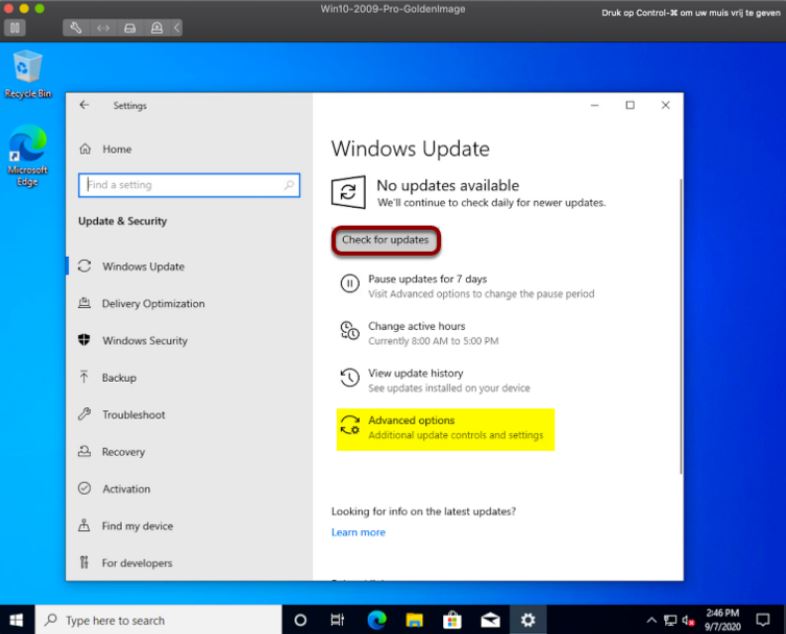Open View update history
This screenshot has width=786, height=634.
434,380
